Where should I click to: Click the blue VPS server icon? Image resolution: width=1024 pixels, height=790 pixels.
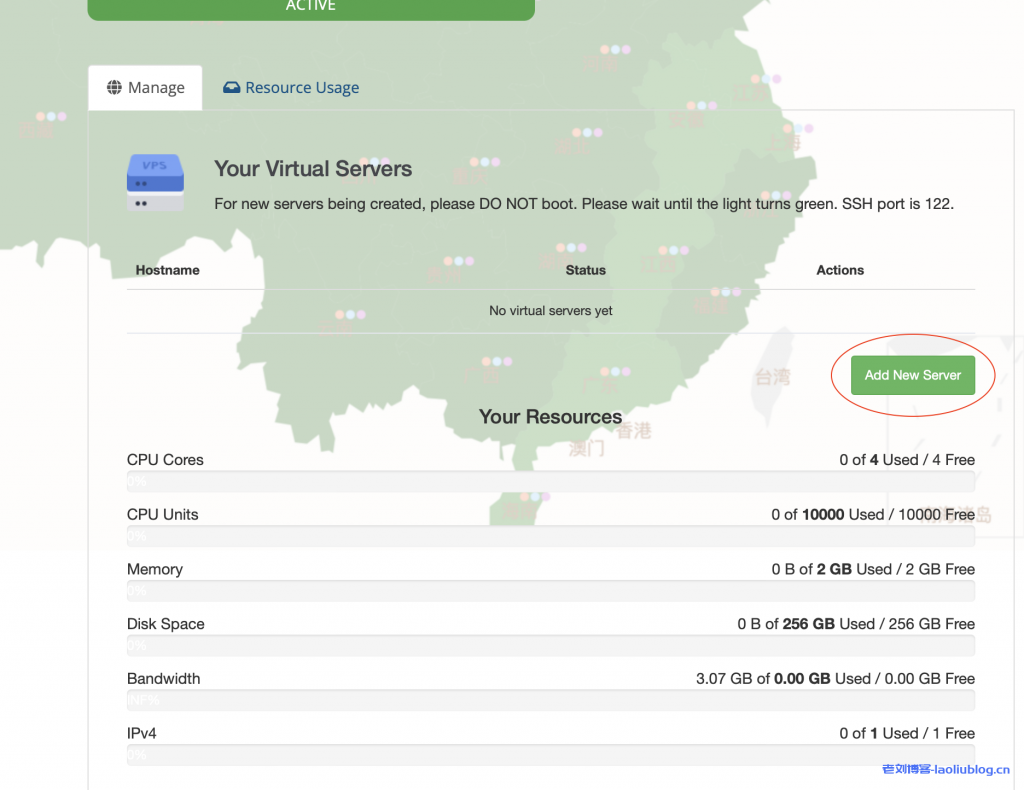pyautogui.click(x=154, y=182)
